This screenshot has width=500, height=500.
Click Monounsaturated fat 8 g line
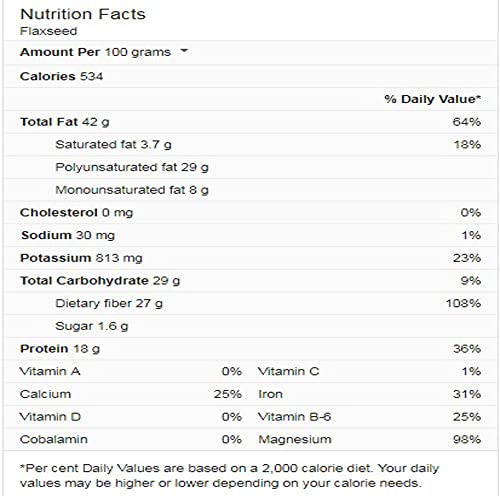click(x=132, y=190)
